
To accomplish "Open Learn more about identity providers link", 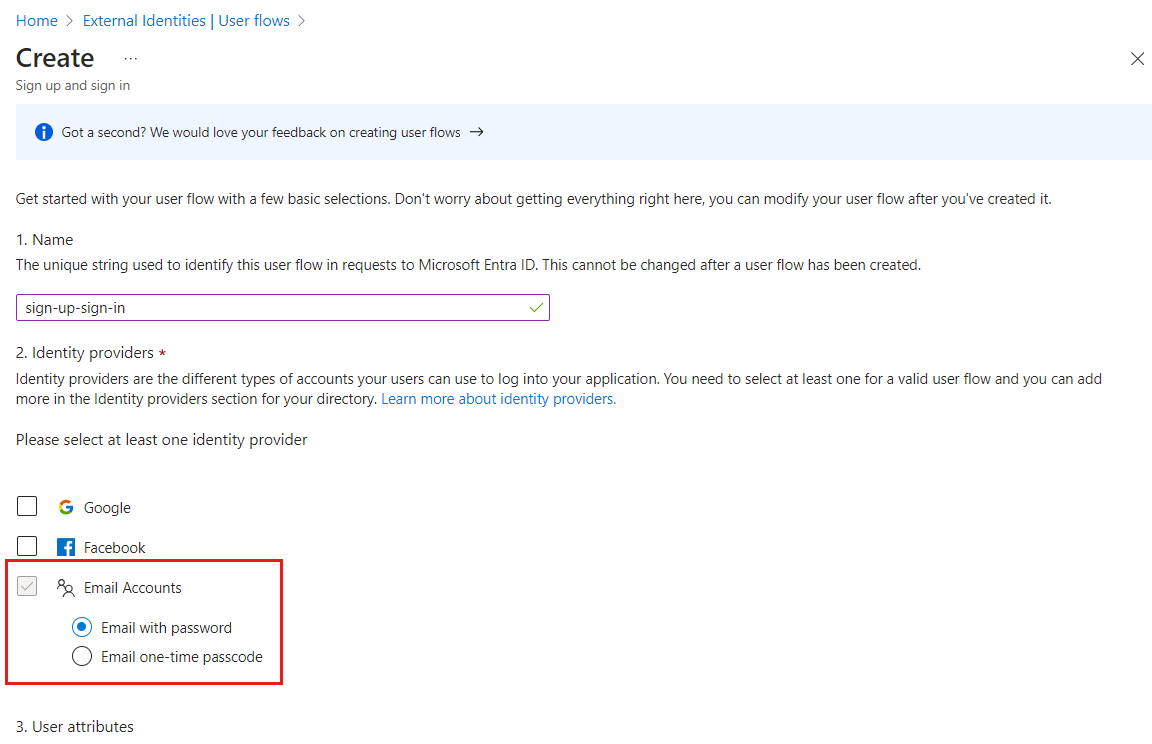I will (x=497, y=398).
